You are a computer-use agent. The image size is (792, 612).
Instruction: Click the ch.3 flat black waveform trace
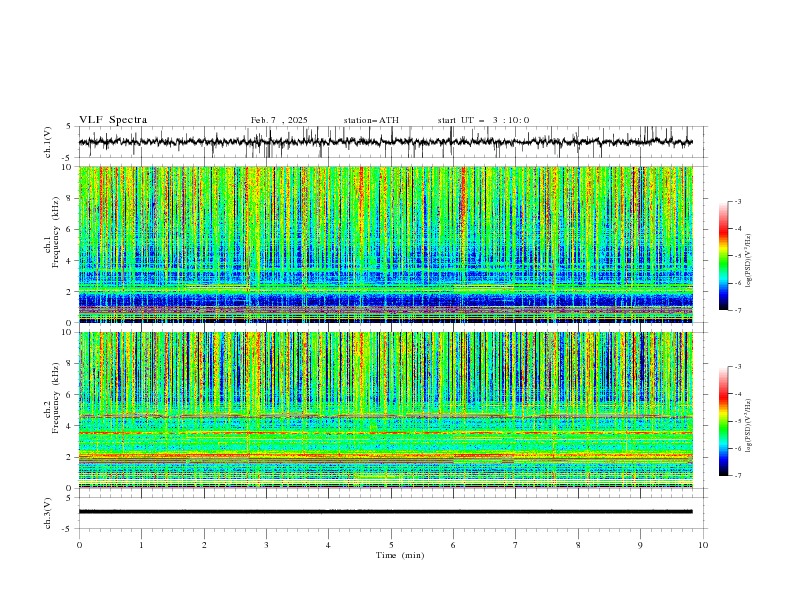tap(385, 512)
